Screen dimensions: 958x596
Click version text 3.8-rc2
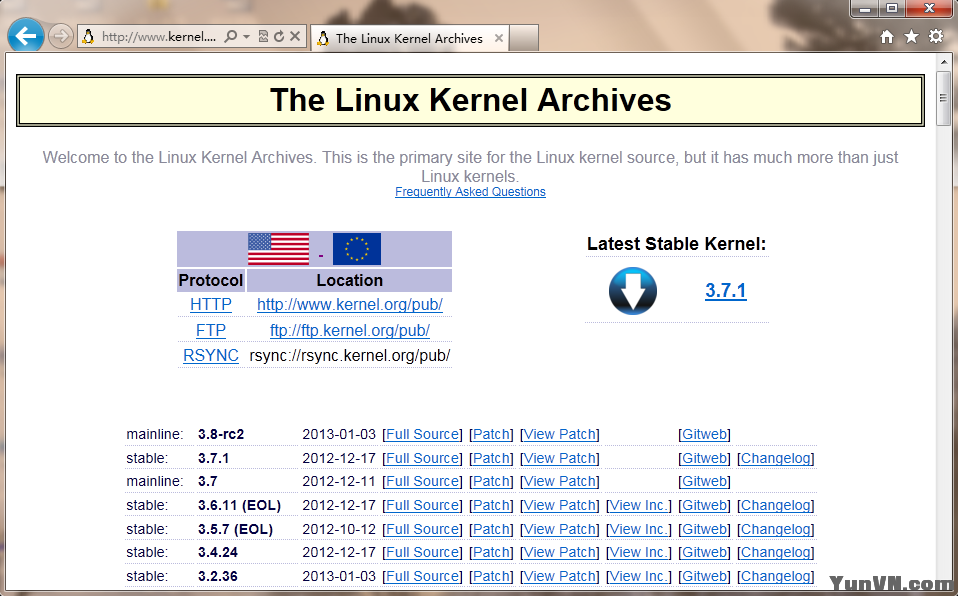coord(221,434)
